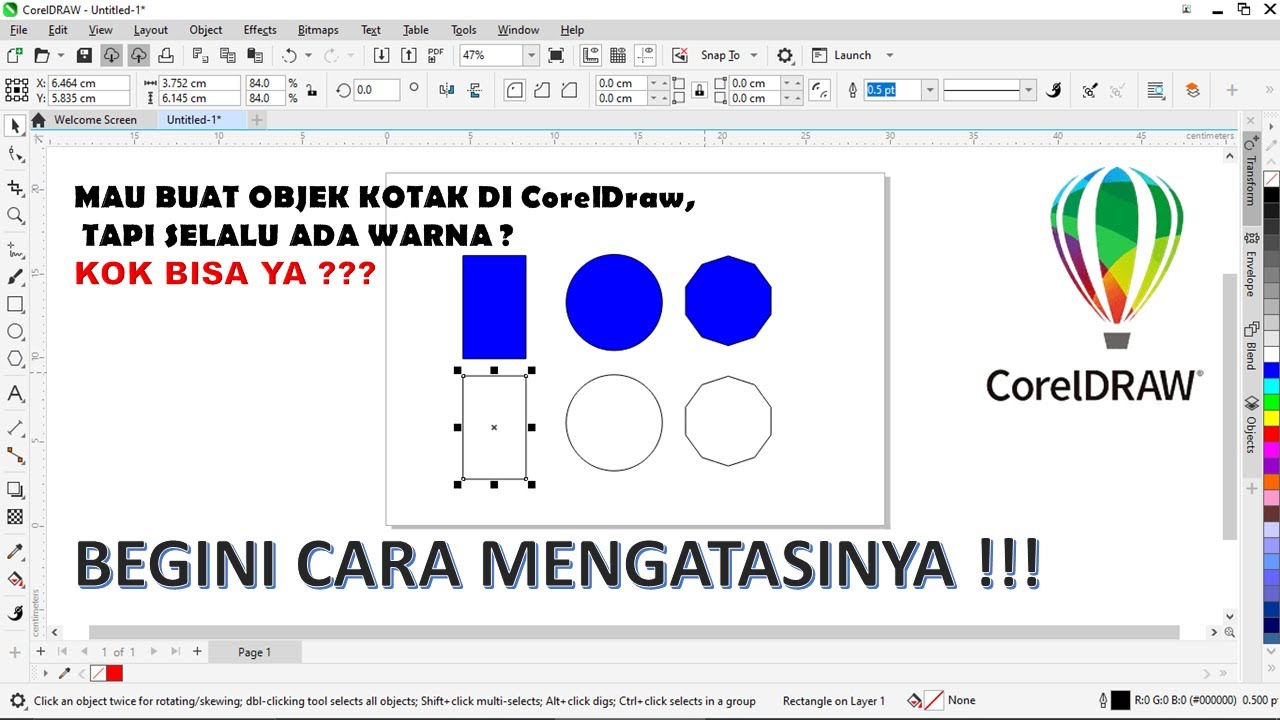
Task: Open the Bitmaps menu
Action: [318, 30]
